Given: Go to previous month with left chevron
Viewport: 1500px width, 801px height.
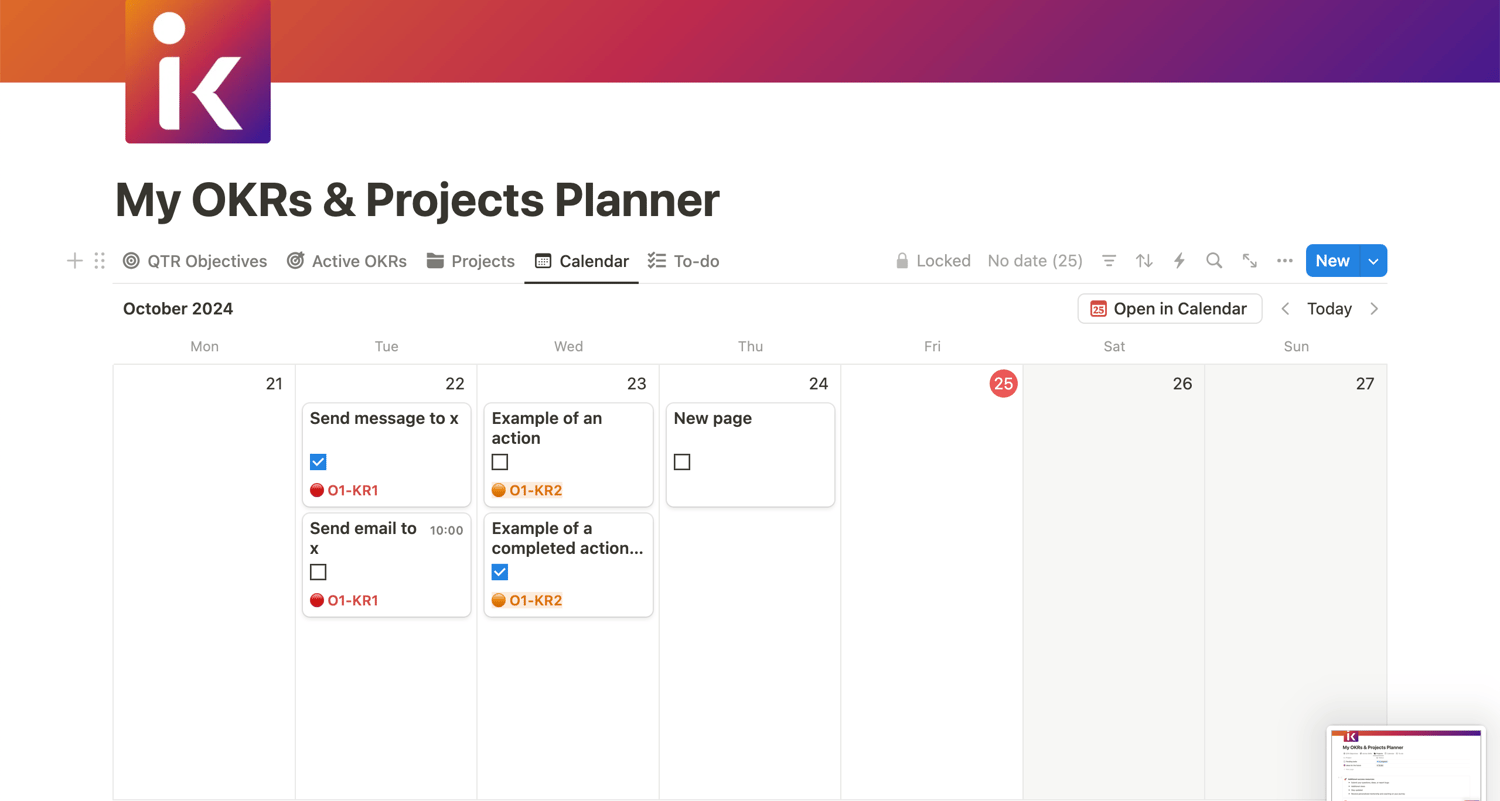Looking at the screenshot, I should tap(1286, 309).
